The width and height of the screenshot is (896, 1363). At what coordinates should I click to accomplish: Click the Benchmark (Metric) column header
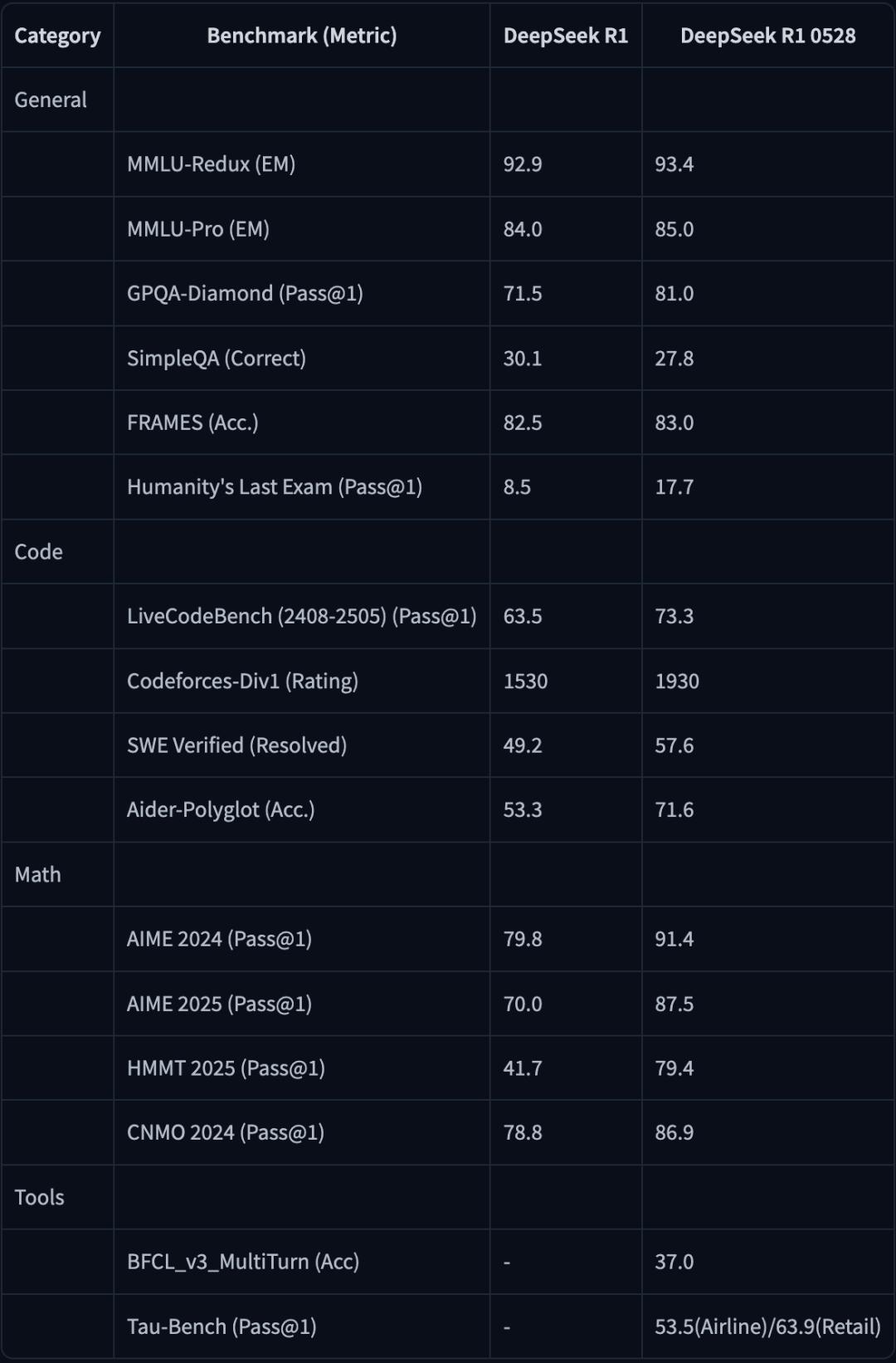click(x=301, y=36)
